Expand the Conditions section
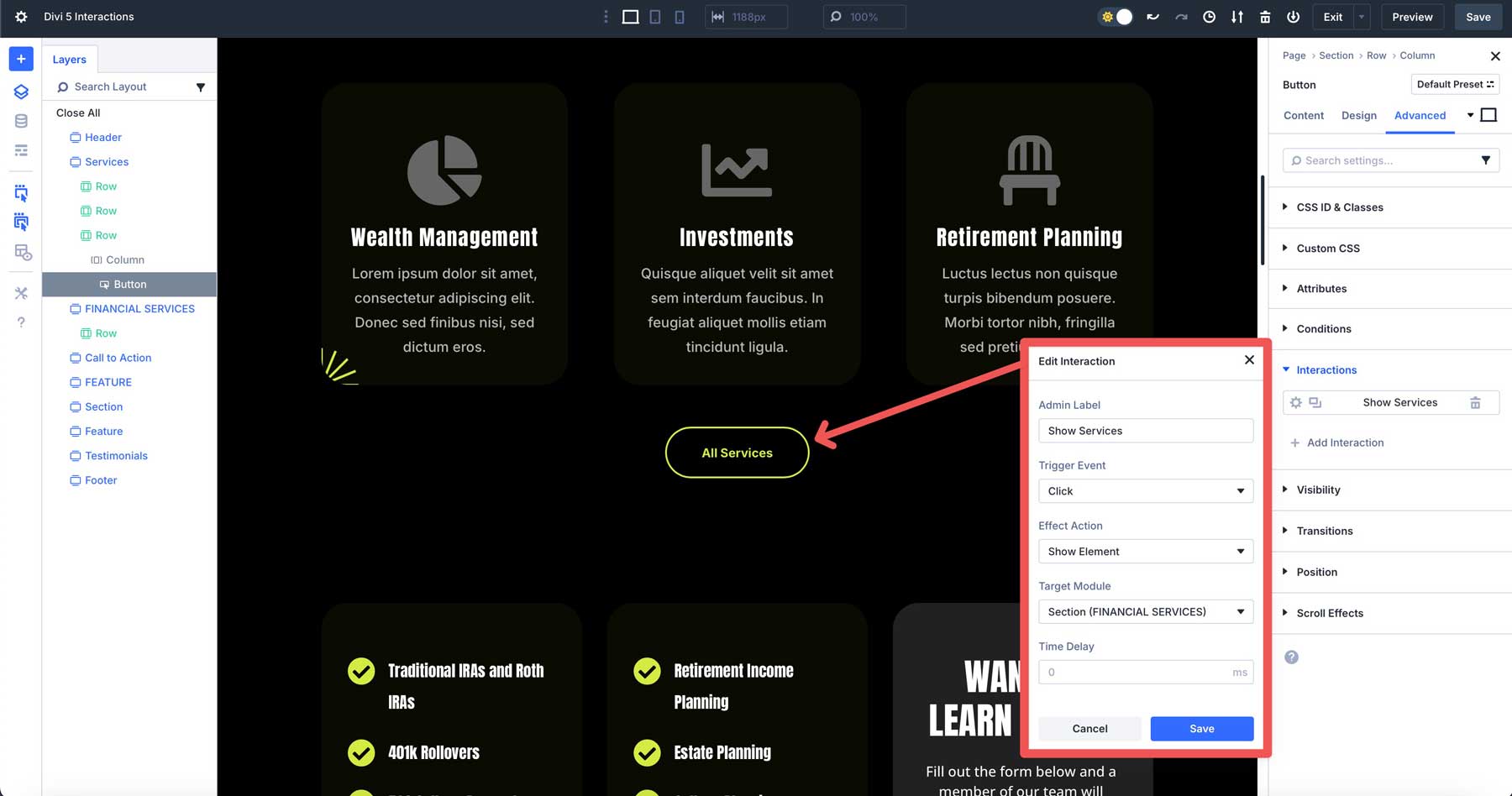 click(x=1324, y=329)
